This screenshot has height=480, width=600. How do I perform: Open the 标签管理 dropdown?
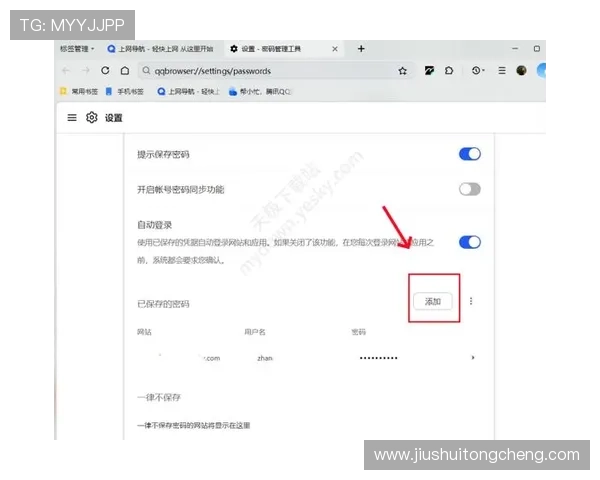[76, 48]
